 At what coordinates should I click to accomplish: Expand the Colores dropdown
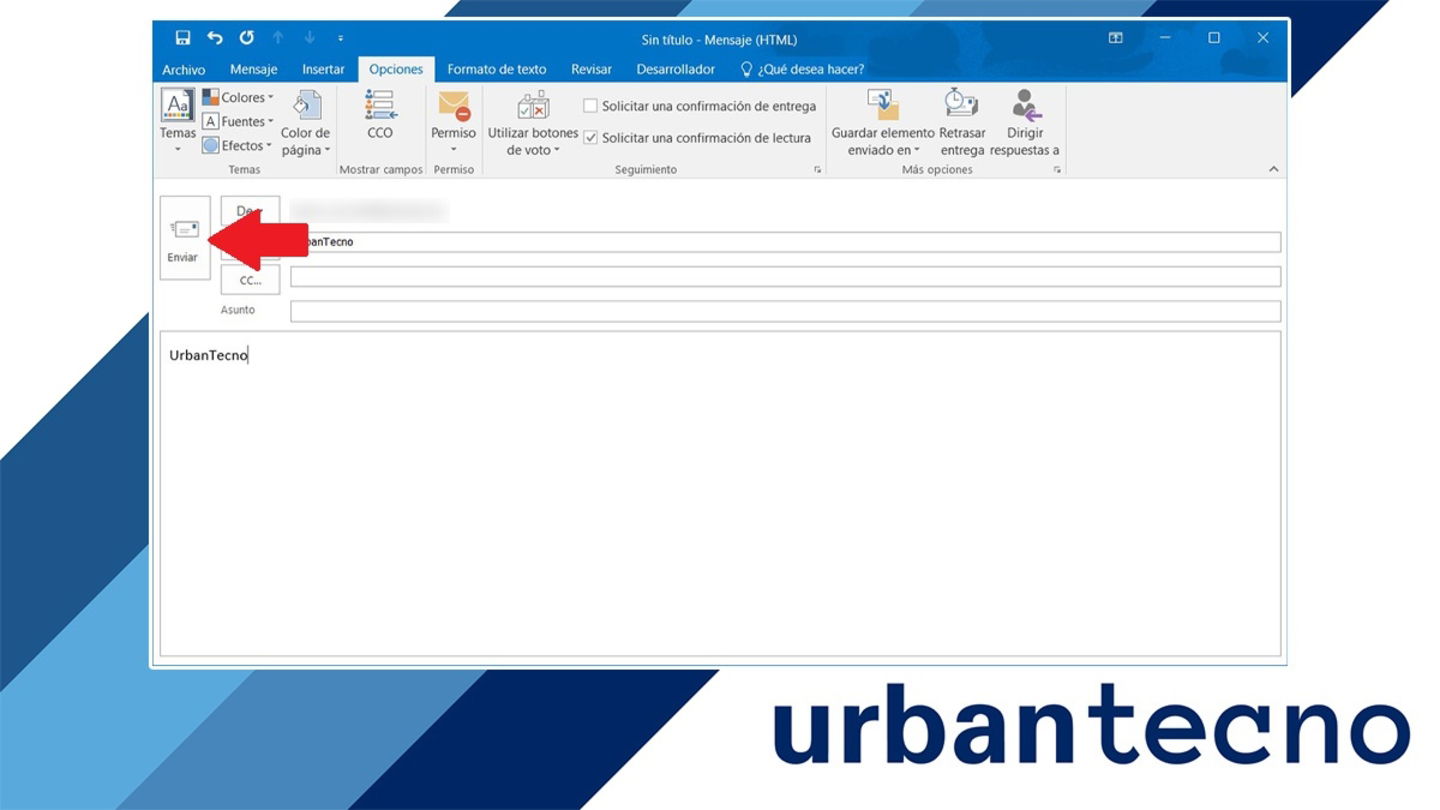(238, 97)
